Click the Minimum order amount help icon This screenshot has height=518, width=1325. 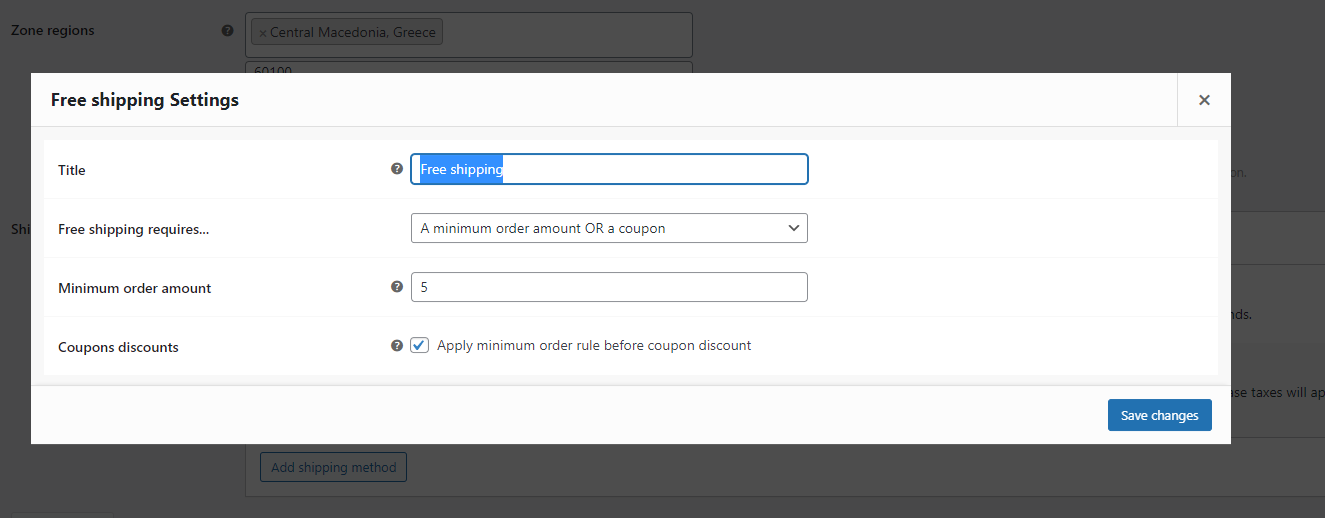click(397, 287)
